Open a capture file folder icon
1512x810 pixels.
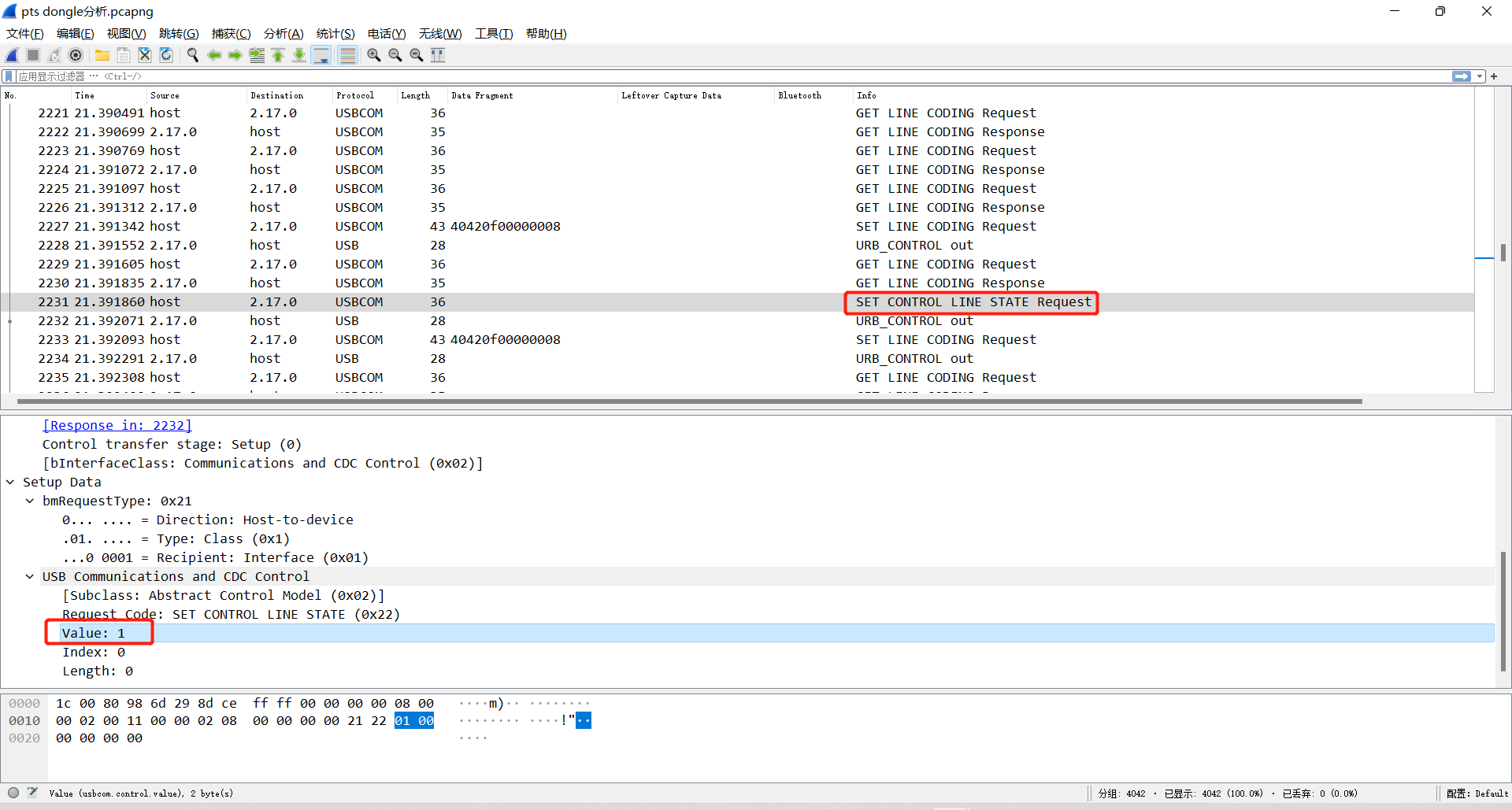(102, 55)
